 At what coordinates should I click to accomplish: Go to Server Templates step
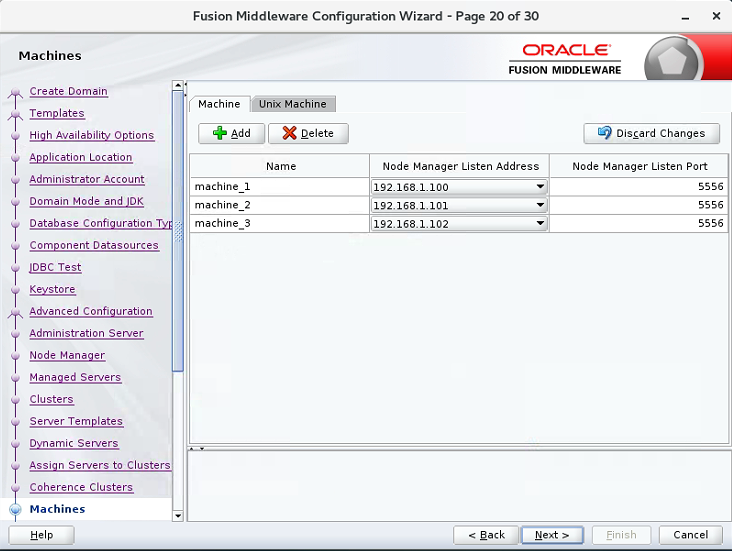tap(76, 421)
